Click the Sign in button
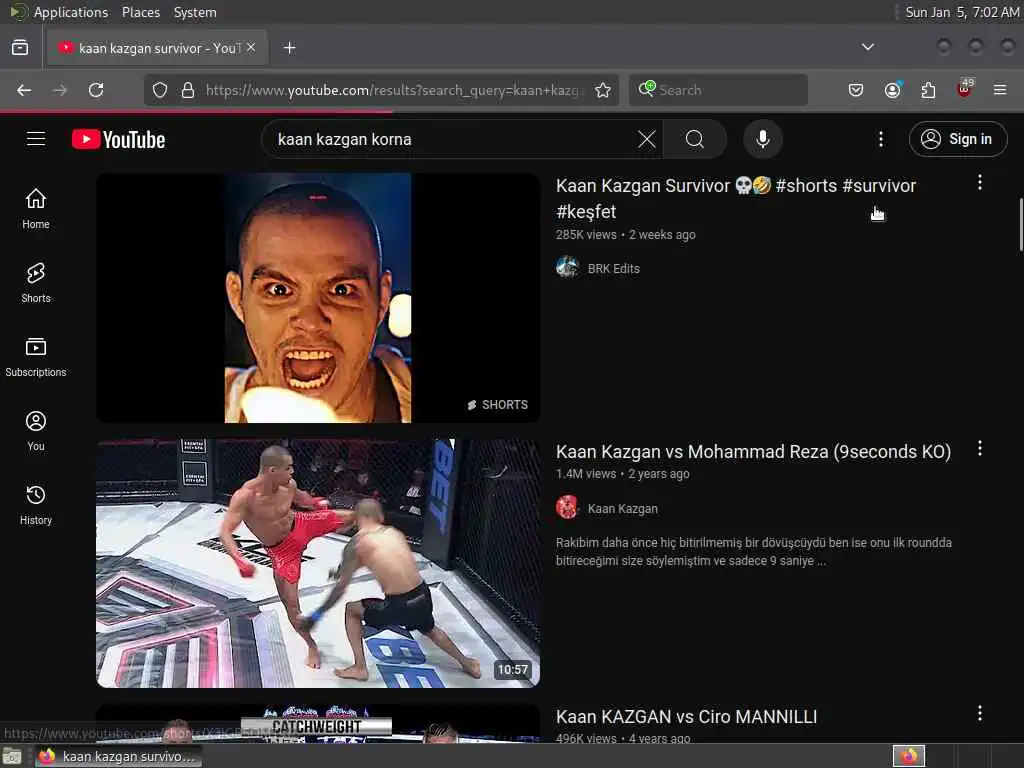The image size is (1024, 768). (958, 139)
